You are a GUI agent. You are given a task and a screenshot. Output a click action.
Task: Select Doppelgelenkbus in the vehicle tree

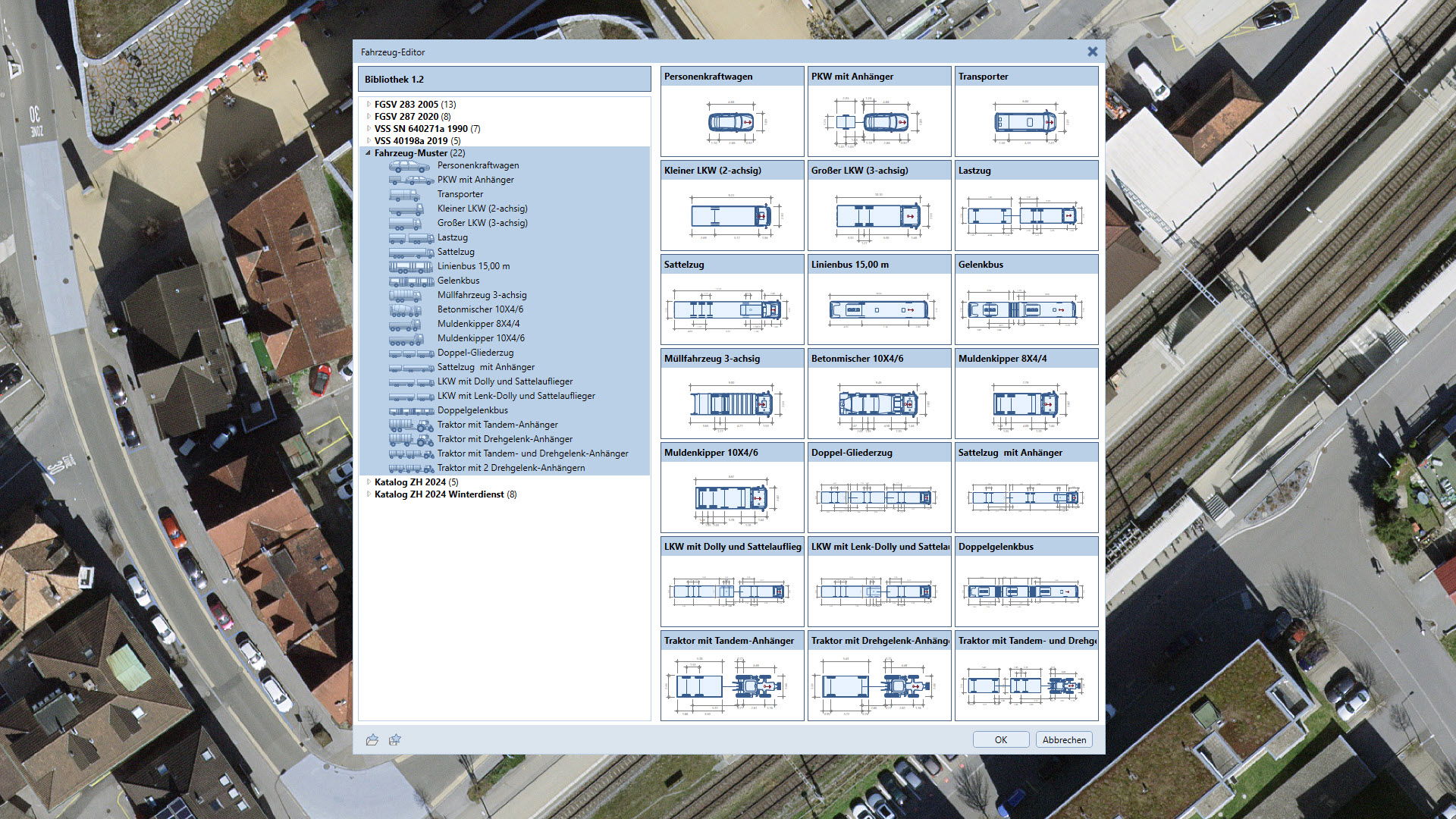pos(472,410)
